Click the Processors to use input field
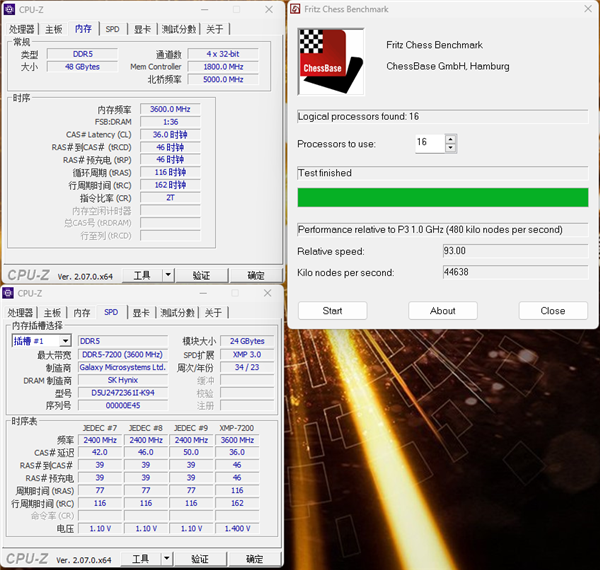 (429, 143)
